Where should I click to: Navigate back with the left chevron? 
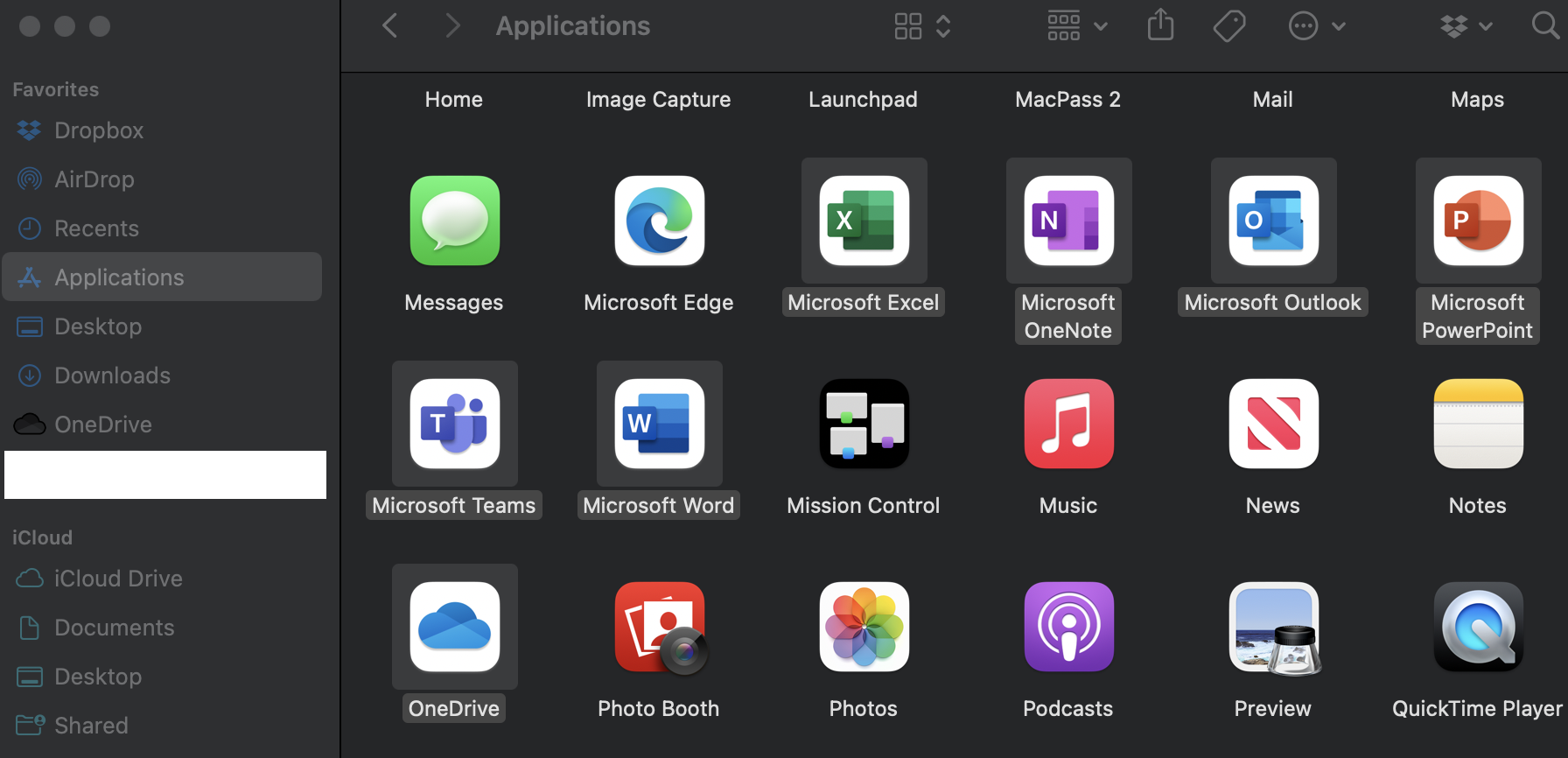click(390, 26)
